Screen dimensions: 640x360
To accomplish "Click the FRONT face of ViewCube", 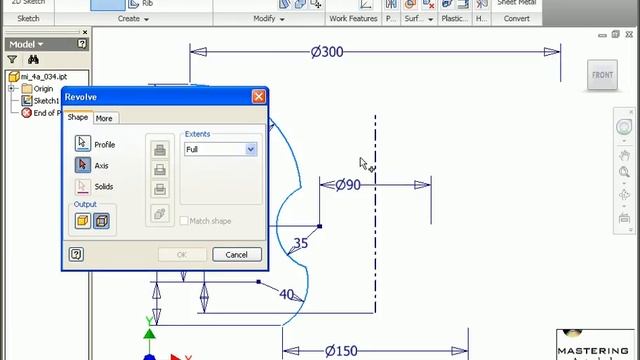I will coord(602,75).
